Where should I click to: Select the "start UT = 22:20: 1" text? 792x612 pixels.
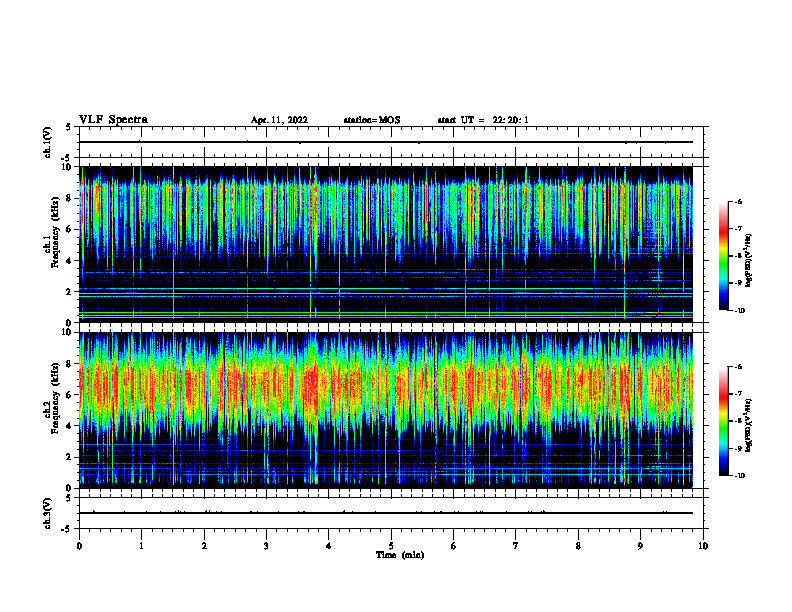483,120
